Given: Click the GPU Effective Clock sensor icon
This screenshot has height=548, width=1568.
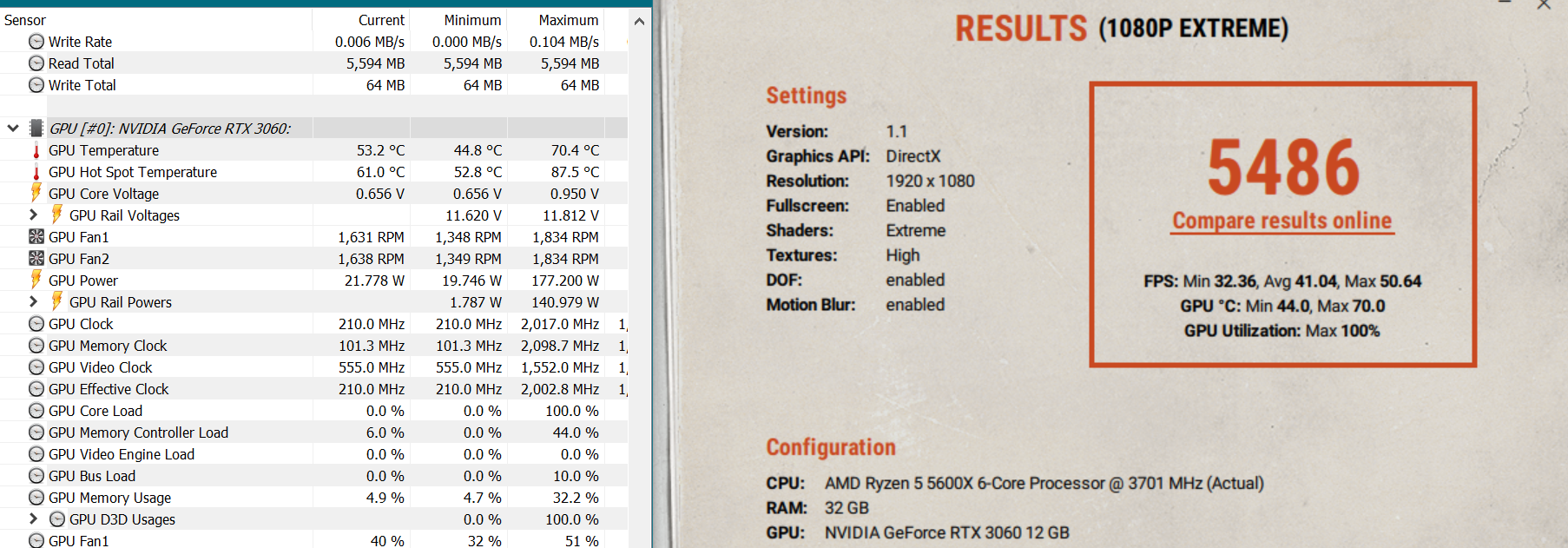Looking at the screenshot, I should (x=36, y=389).
